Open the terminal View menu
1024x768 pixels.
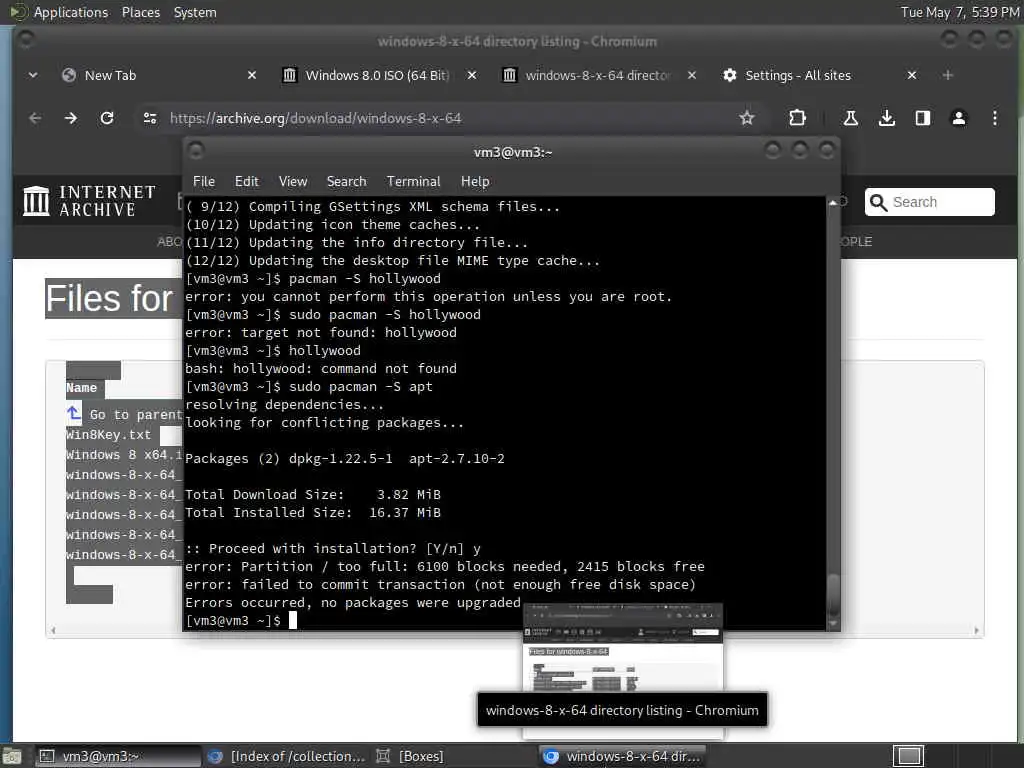click(x=293, y=182)
